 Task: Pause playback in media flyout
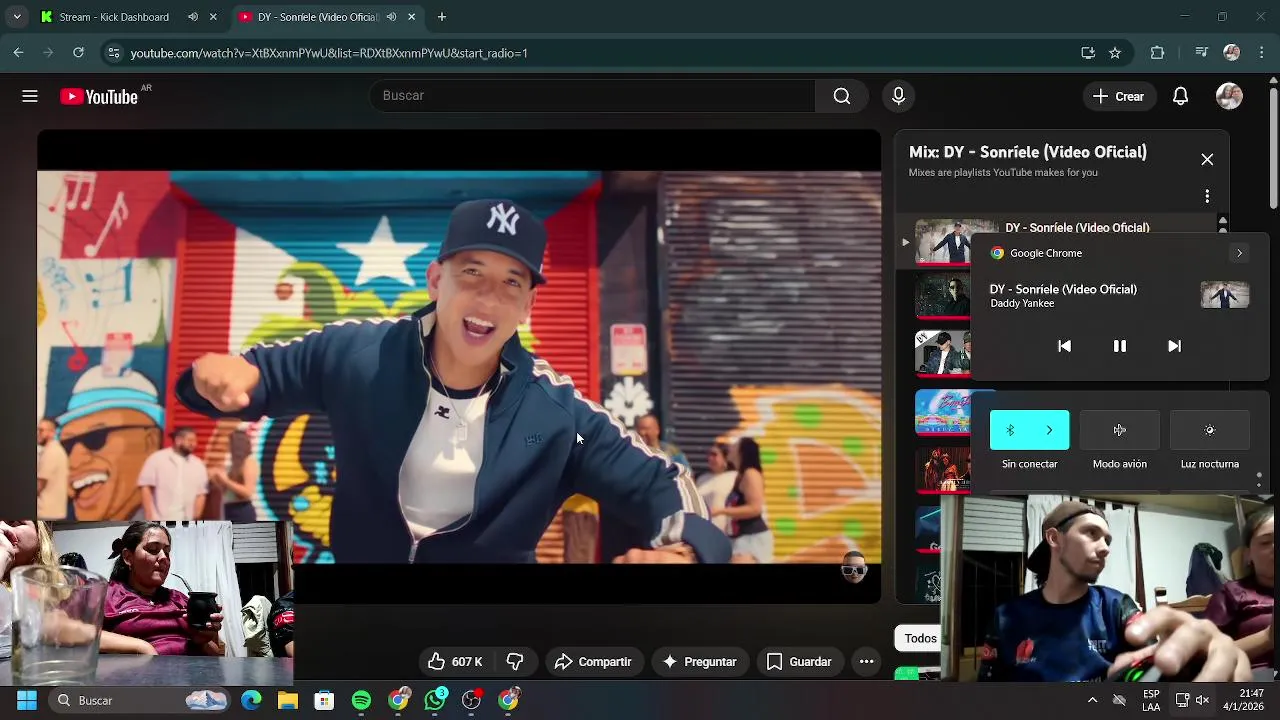pyautogui.click(x=1119, y=346)
